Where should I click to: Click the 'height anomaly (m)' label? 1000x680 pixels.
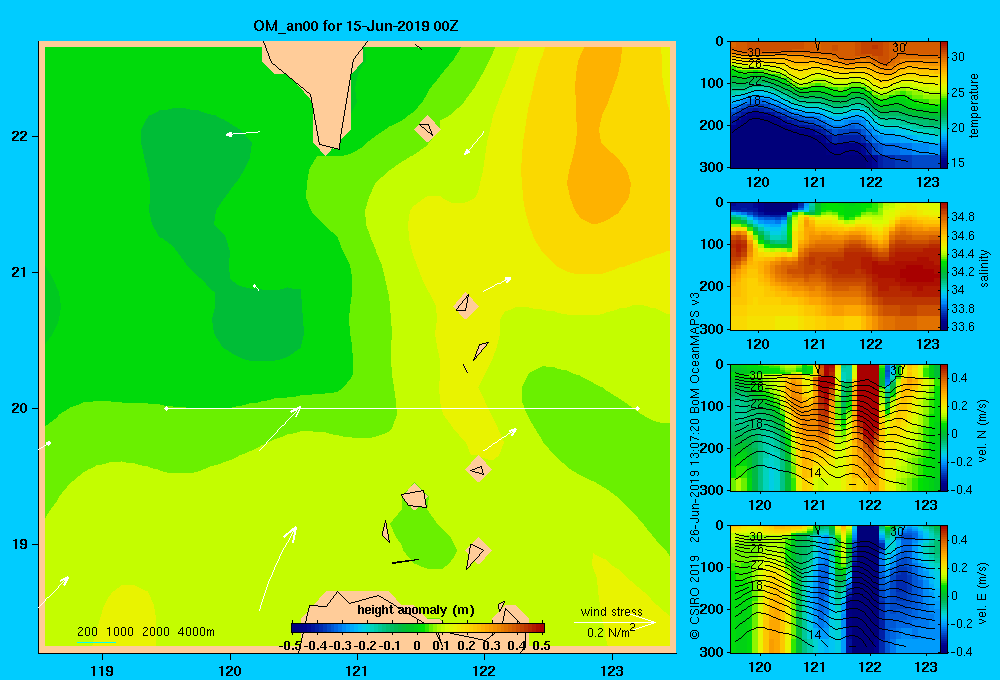point(416,610)
